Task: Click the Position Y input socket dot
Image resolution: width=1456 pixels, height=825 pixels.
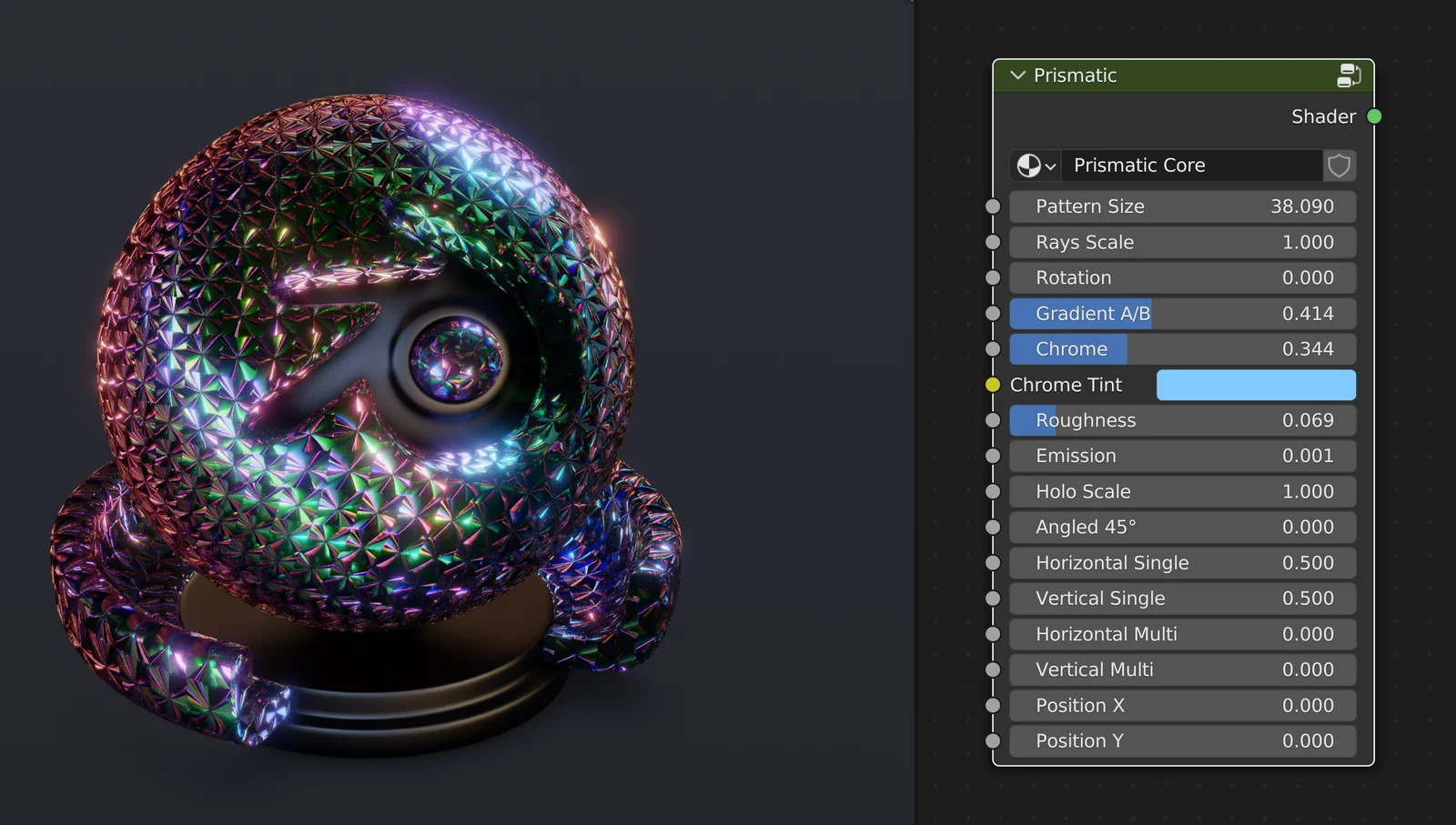Action: (x=991, y=740)
